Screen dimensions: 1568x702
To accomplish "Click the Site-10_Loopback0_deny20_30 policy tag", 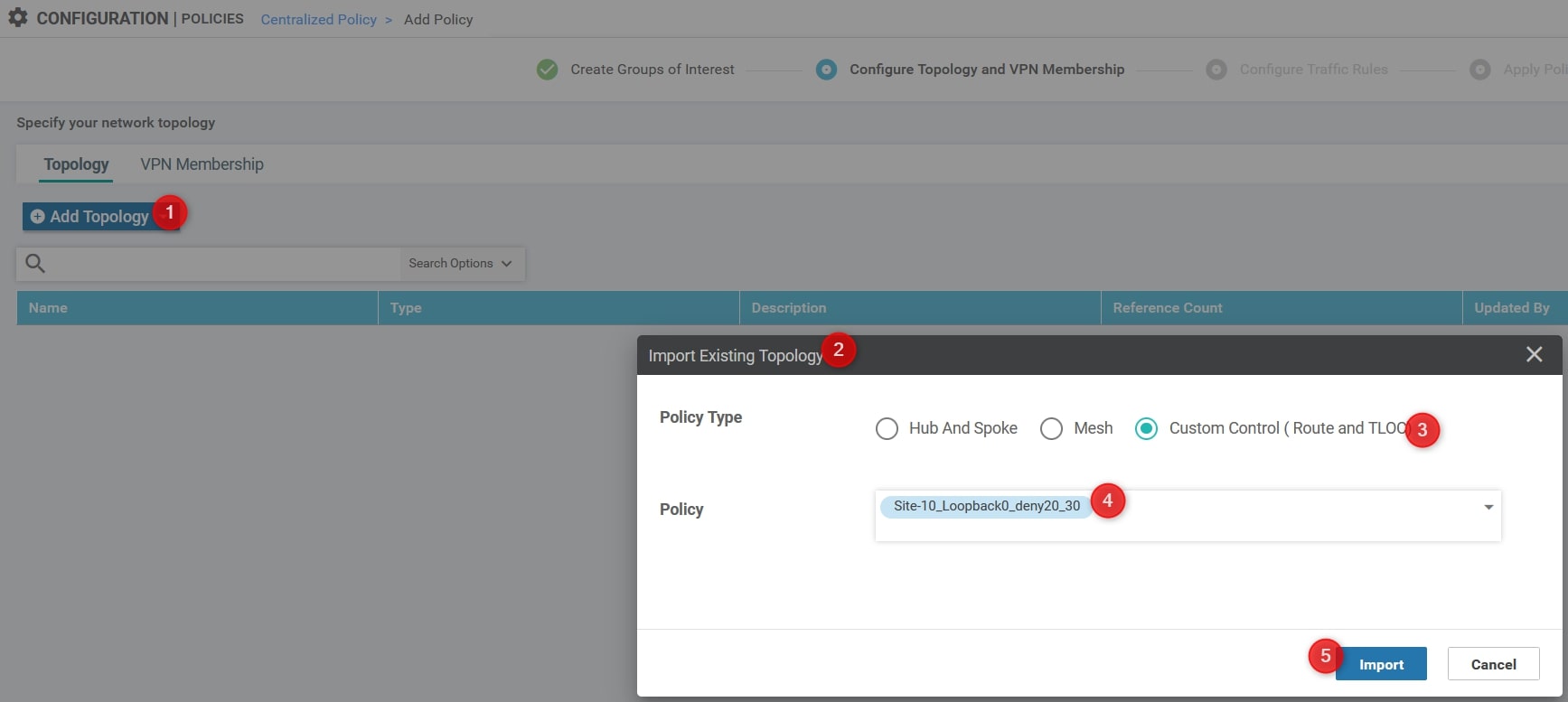I will pyautogui.click(x=986, y=506).
